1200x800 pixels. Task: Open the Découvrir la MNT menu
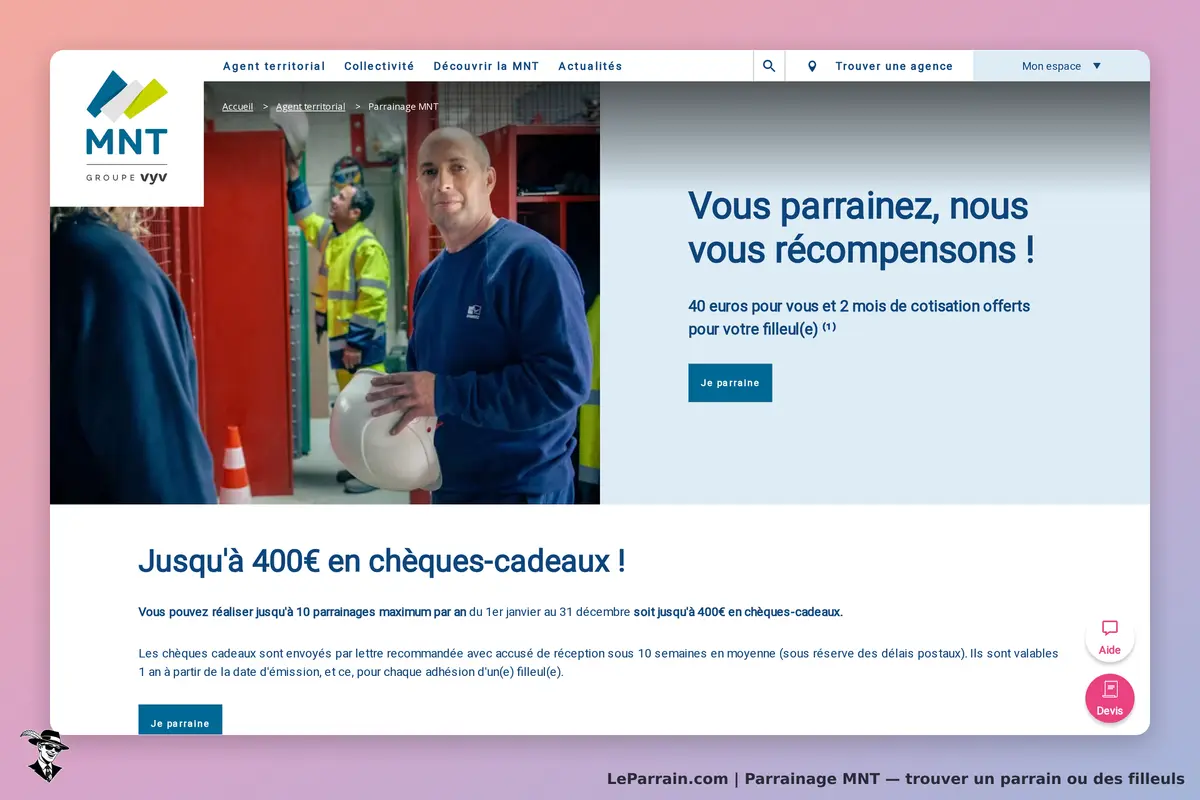click(x=486, y=66)
